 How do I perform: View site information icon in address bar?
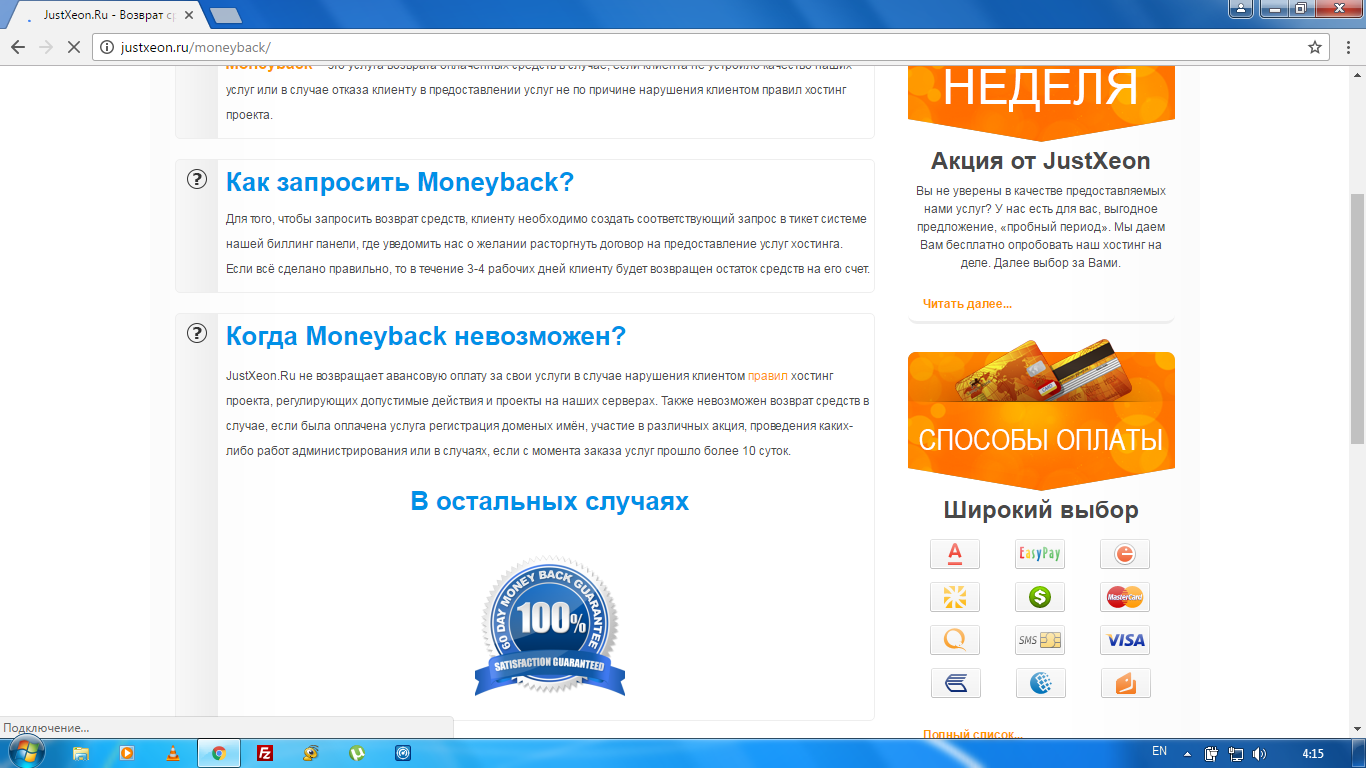tap(108, 47)
